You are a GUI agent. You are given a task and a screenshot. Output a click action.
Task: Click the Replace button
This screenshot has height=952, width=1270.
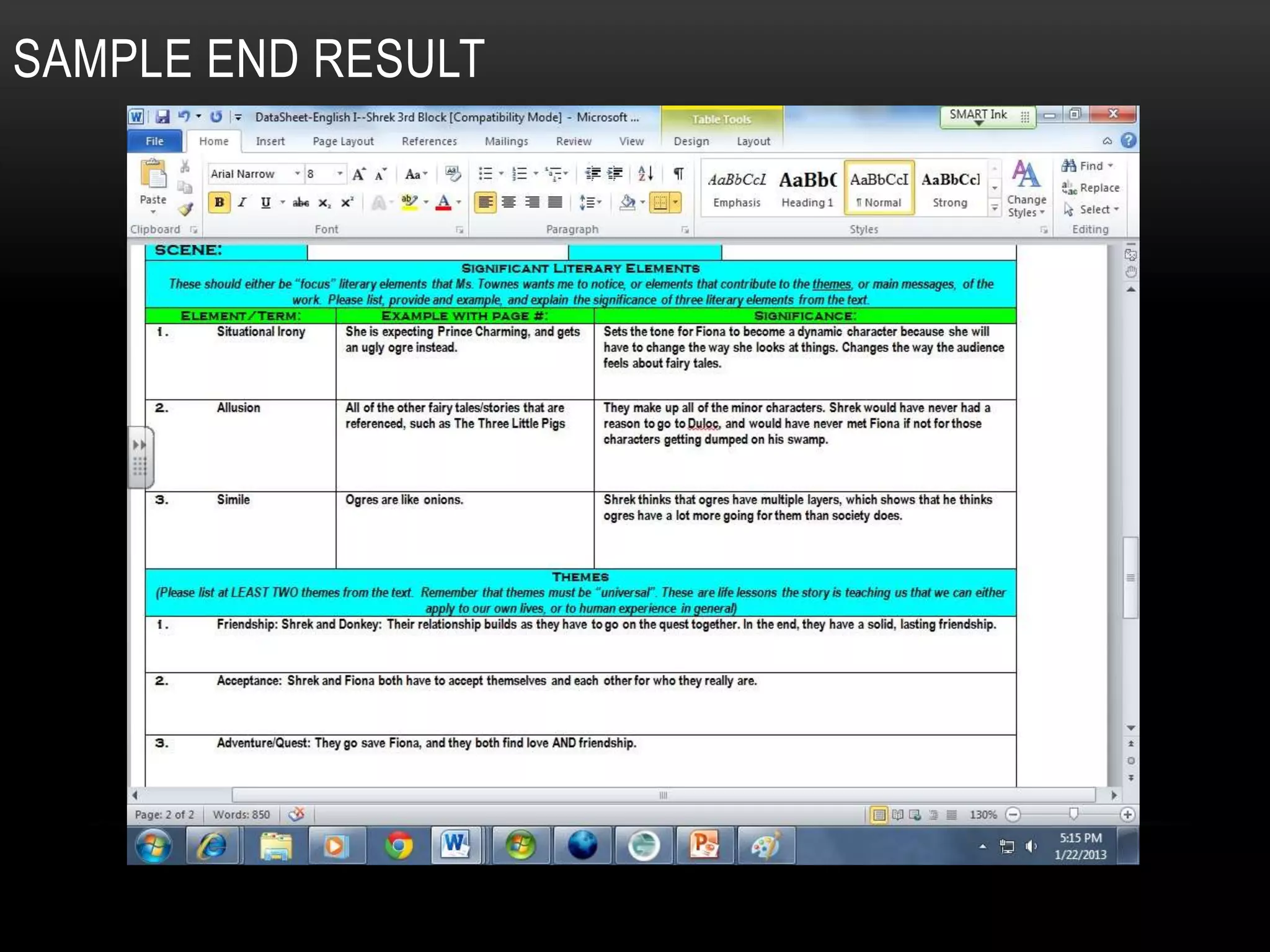click(1091, 188)
